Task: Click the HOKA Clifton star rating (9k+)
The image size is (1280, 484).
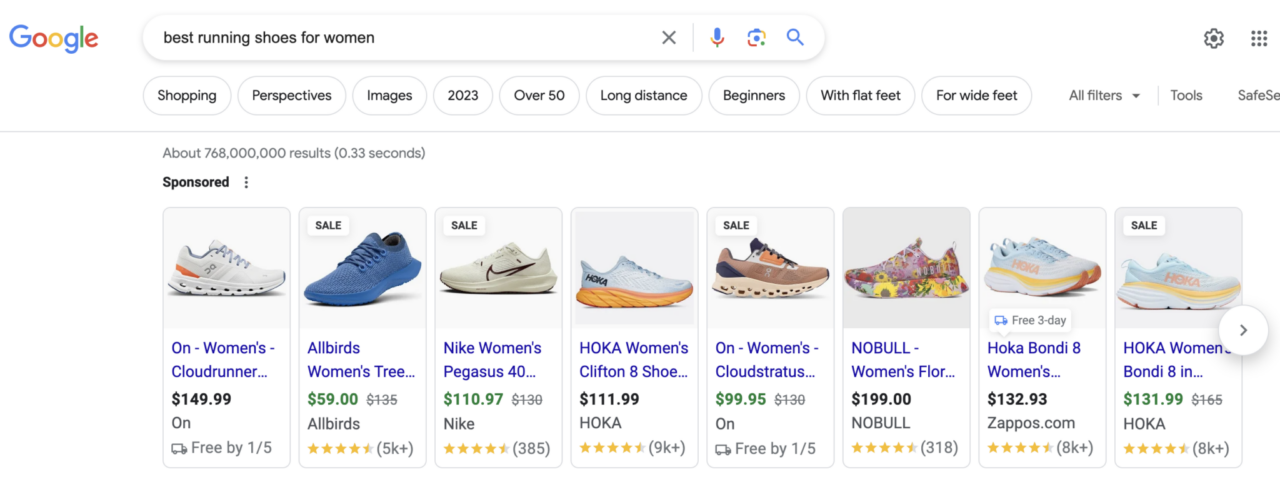Action: [x=632, y=448]
